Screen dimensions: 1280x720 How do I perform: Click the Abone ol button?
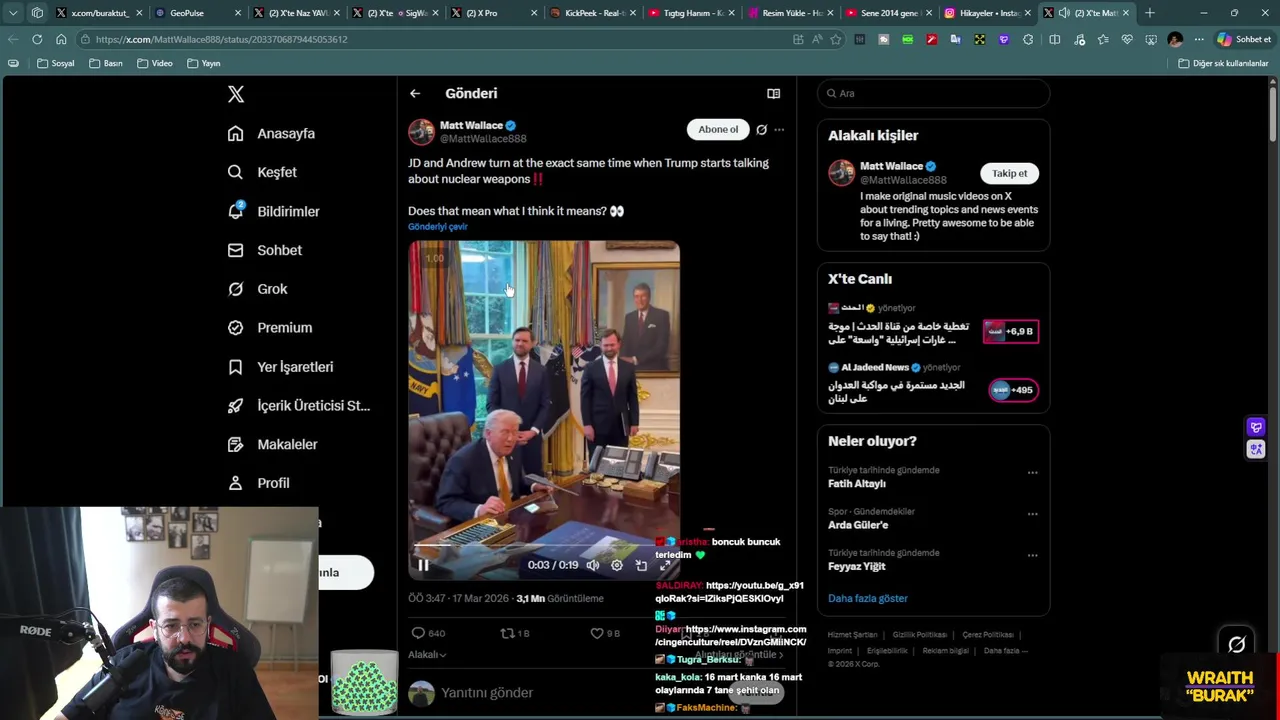point(718,129)
